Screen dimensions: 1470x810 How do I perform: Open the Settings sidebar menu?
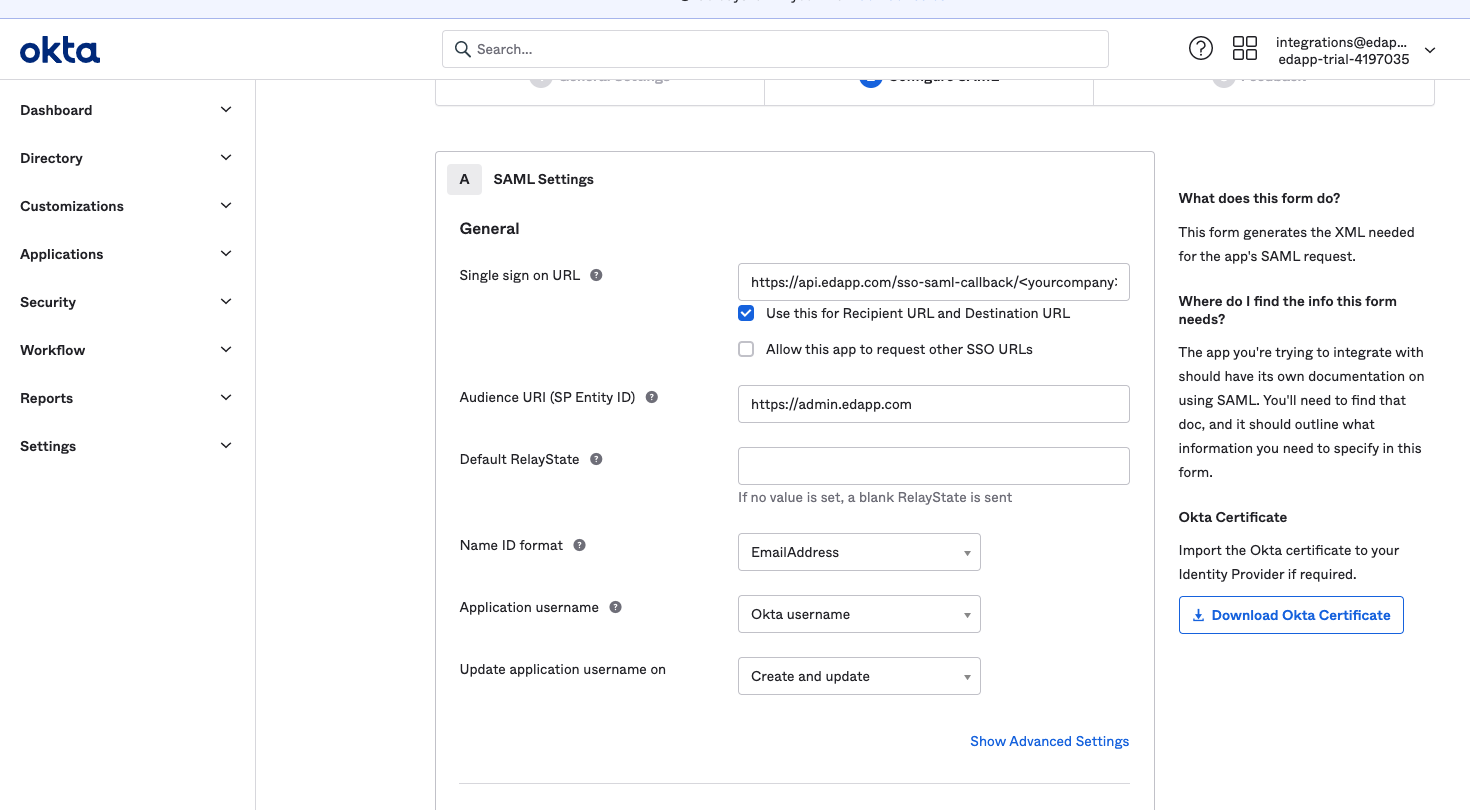pos(126,446)
